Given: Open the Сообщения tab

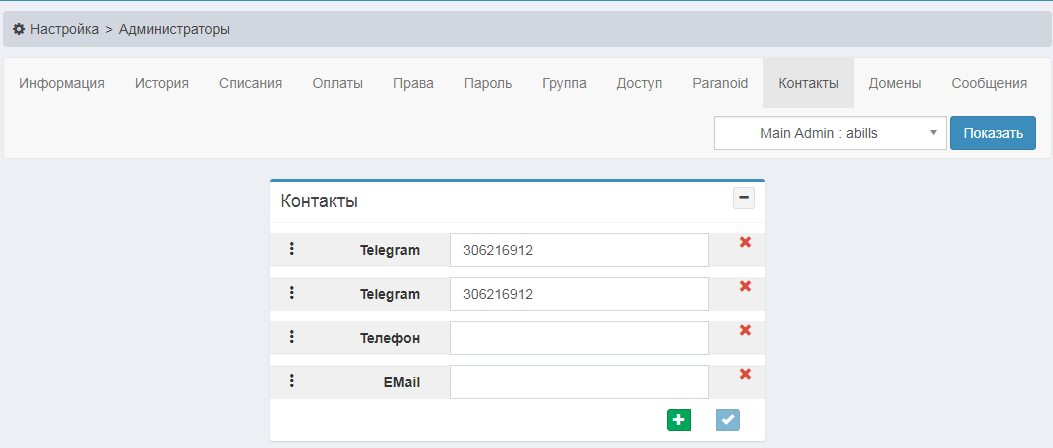Looking at the screenshot, I should [x=989, y=83].
